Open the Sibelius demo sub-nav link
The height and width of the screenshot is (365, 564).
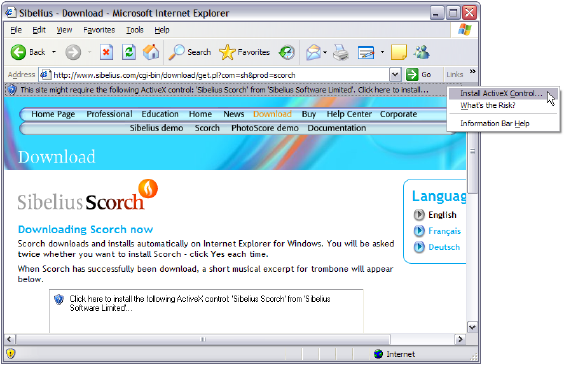point(156,128)
